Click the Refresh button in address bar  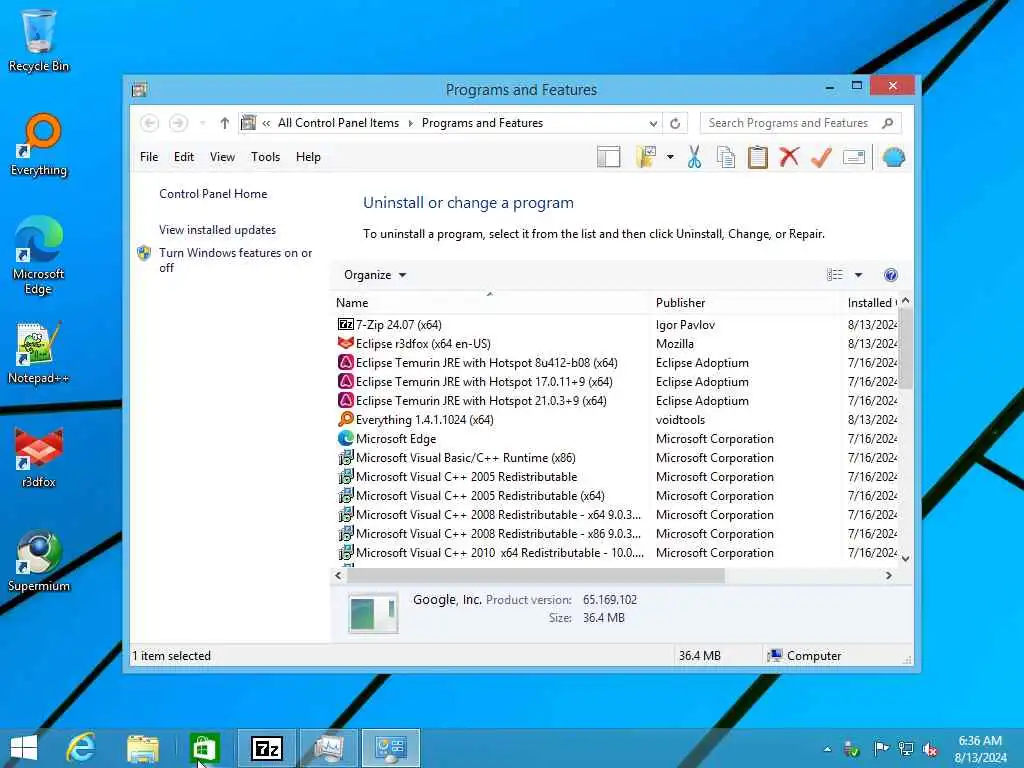pyautogui.click(x=675, y=123)
